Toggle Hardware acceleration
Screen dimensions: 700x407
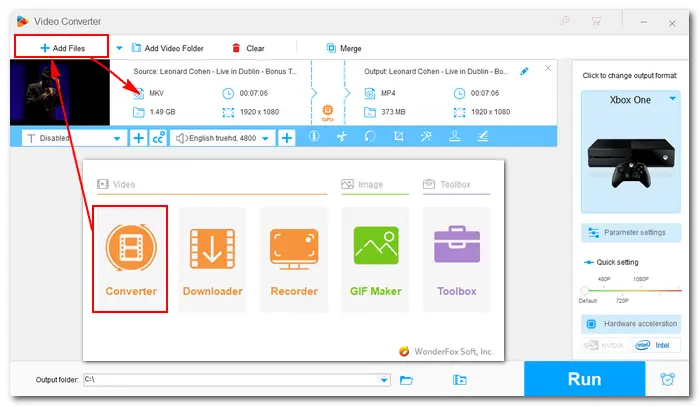tap(630, 324)
